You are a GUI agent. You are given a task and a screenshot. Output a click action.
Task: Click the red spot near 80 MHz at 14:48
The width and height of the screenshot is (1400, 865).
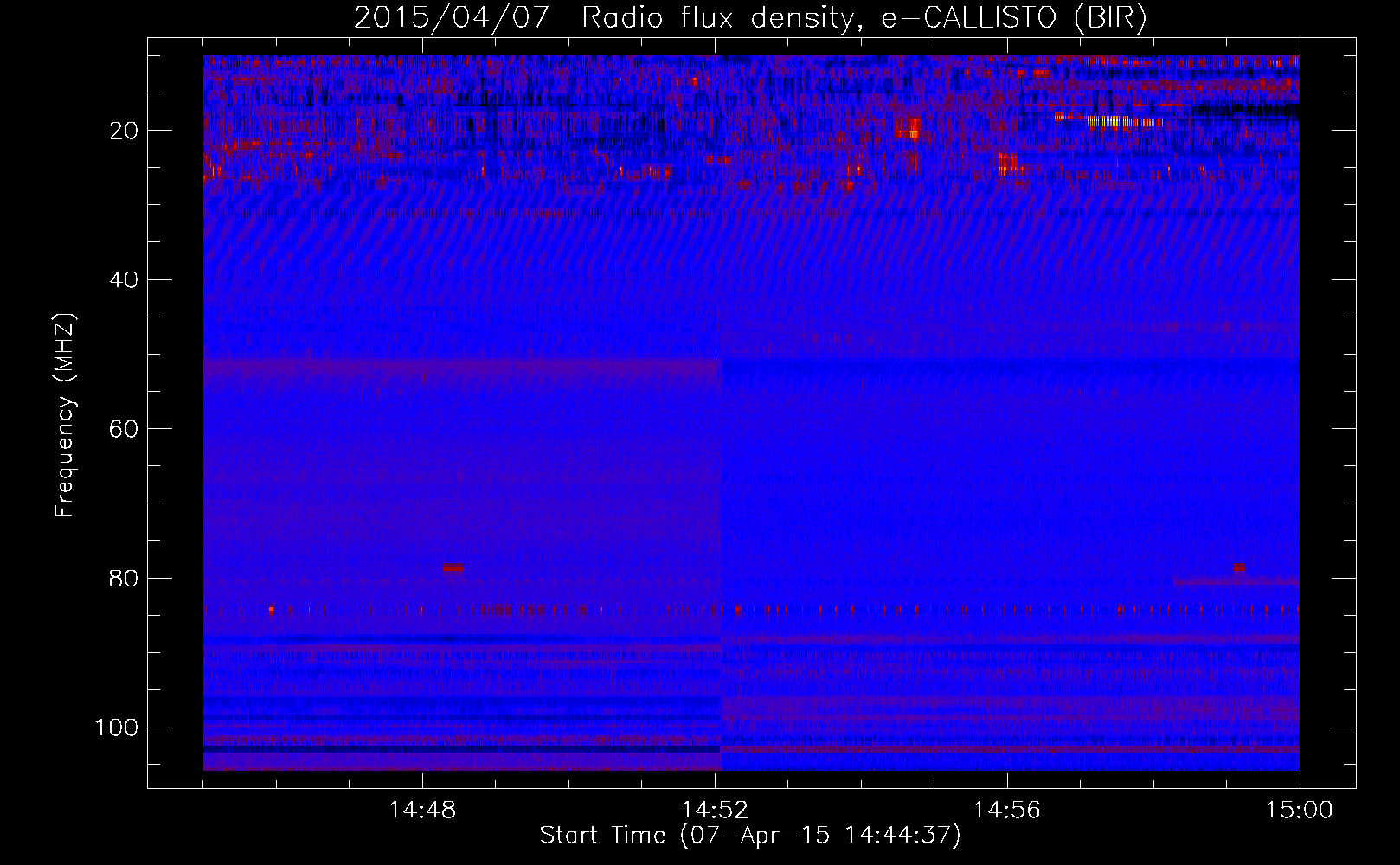[x=453, y=567]
